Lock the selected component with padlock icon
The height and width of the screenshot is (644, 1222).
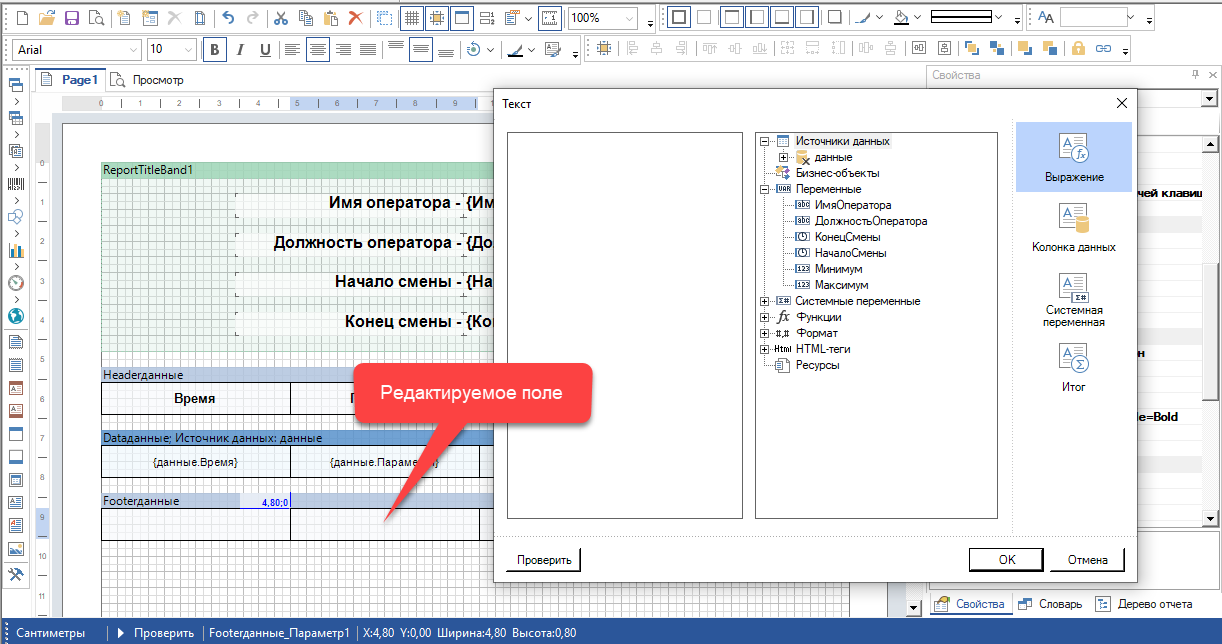point(1078,48)
